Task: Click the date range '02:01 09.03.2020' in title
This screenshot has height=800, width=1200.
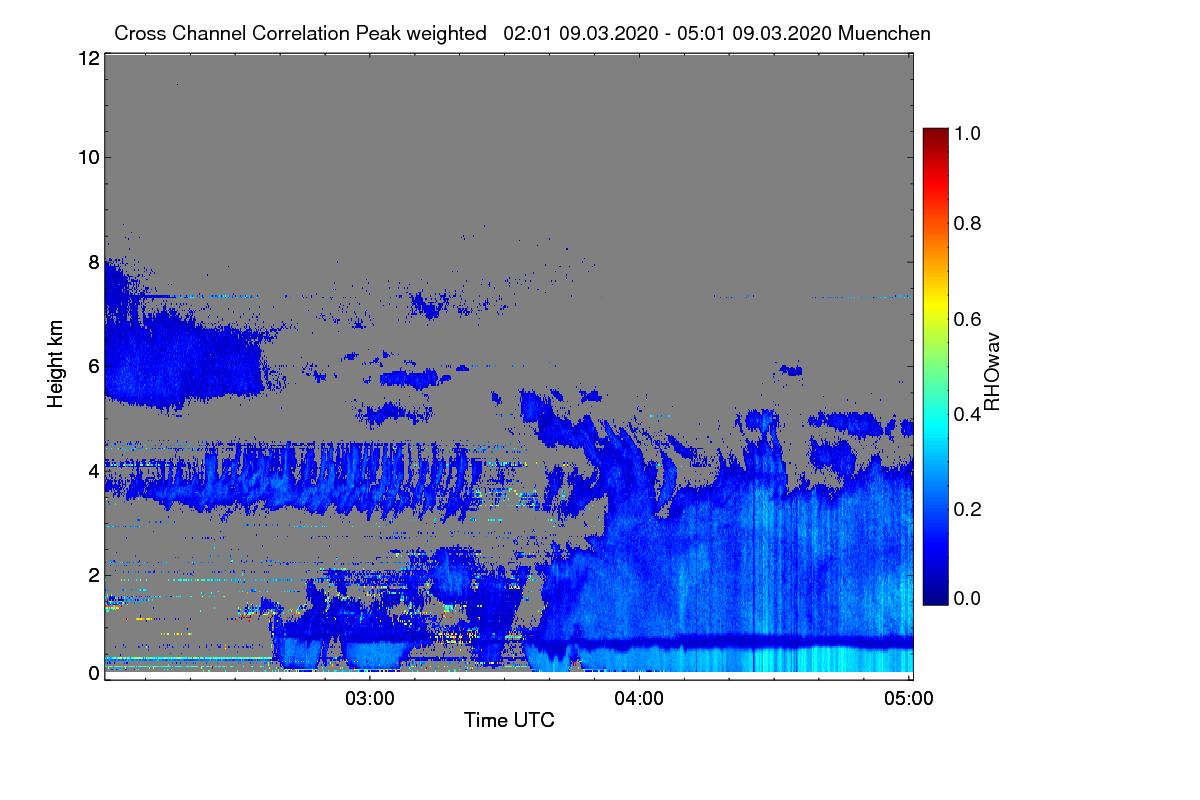Action: click(582, 33)
